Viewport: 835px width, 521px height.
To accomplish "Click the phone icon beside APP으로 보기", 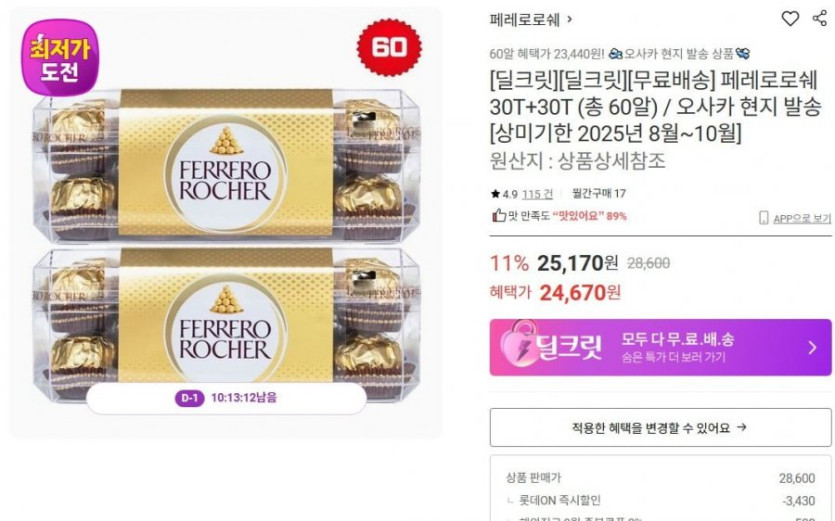I will (764, 217).
